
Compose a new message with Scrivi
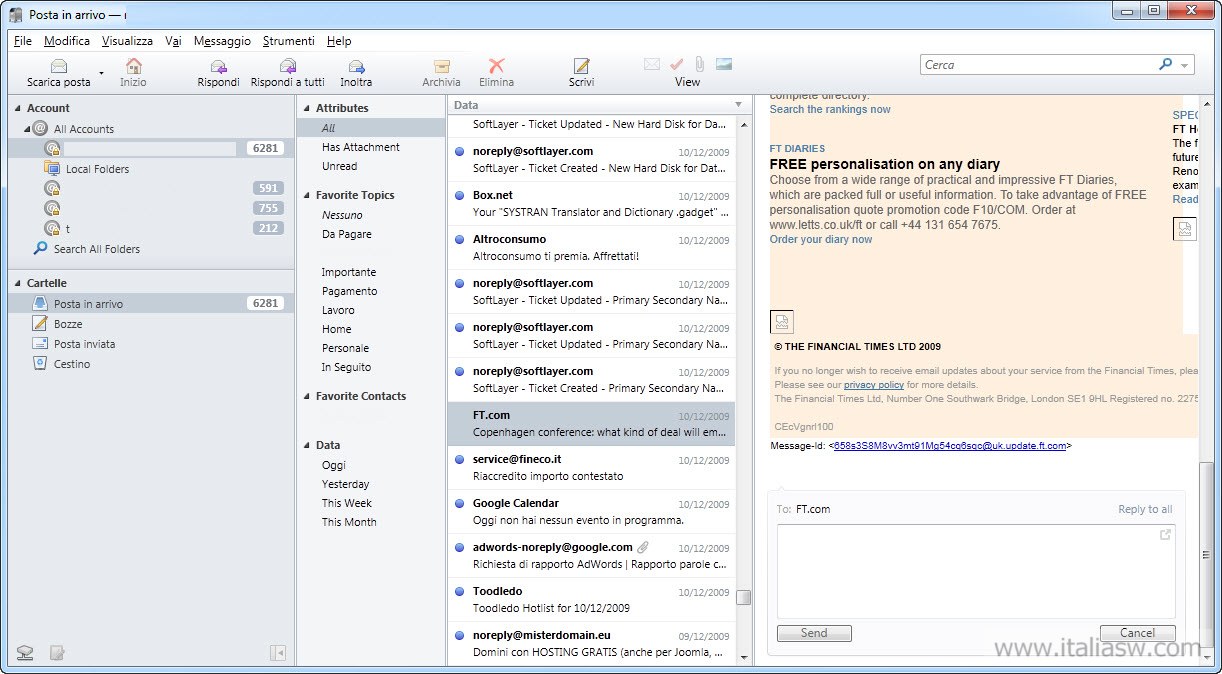point(581,66)
